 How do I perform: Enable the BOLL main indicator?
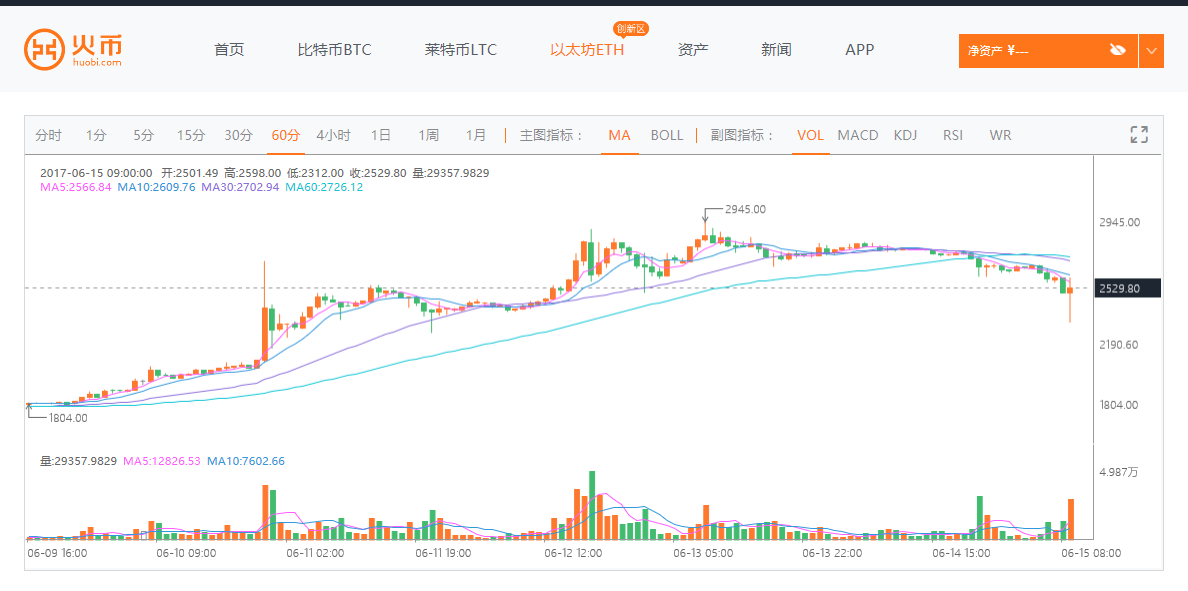click(x=667, y=135)
